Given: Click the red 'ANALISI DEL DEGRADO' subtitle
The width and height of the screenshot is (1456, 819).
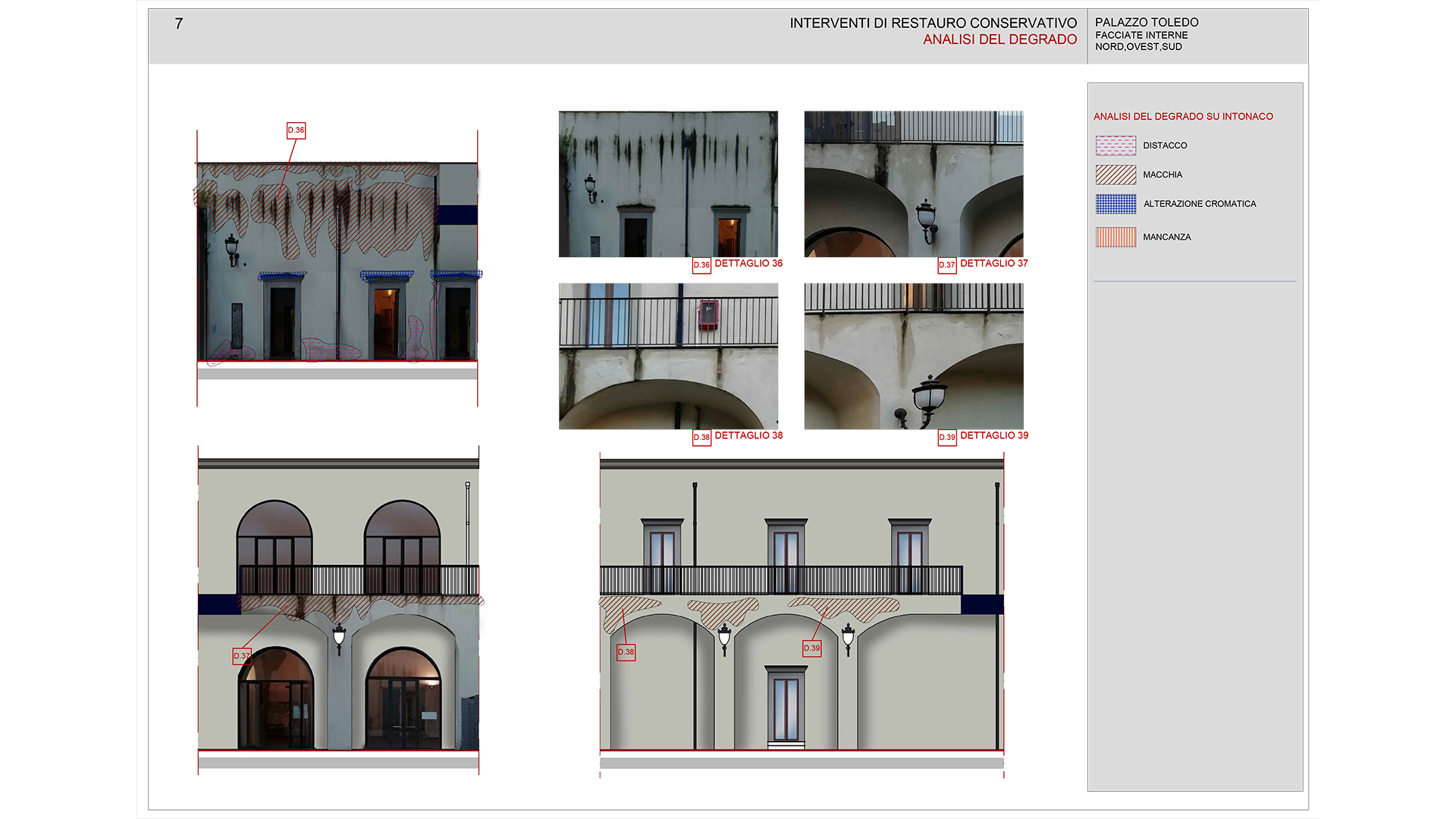Looking at the screenshot, I should 999,39.
